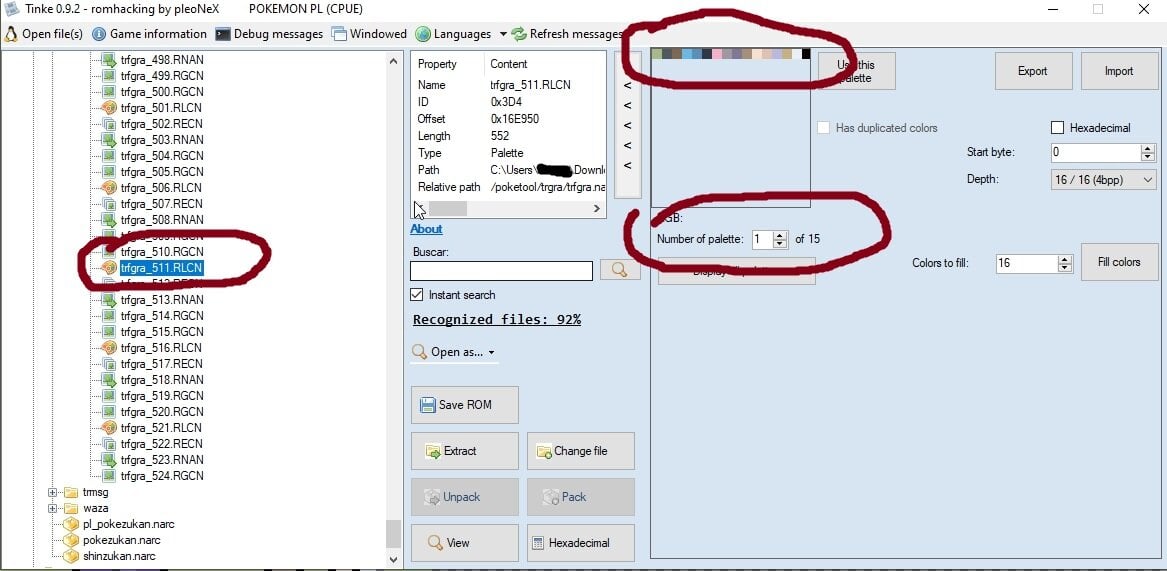Screen dimensions: 1167x571
Task: Click black swatch at palette row end
Action: (806, 54)
